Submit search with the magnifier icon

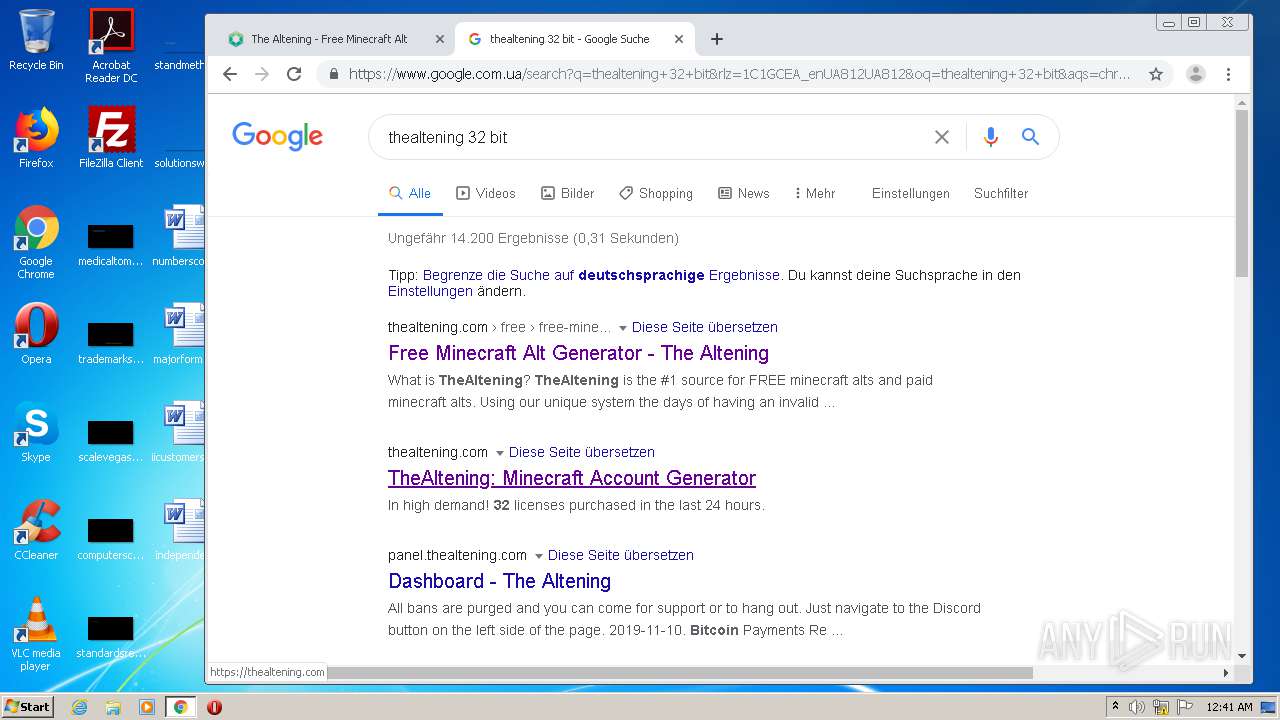click(1030, 137)
